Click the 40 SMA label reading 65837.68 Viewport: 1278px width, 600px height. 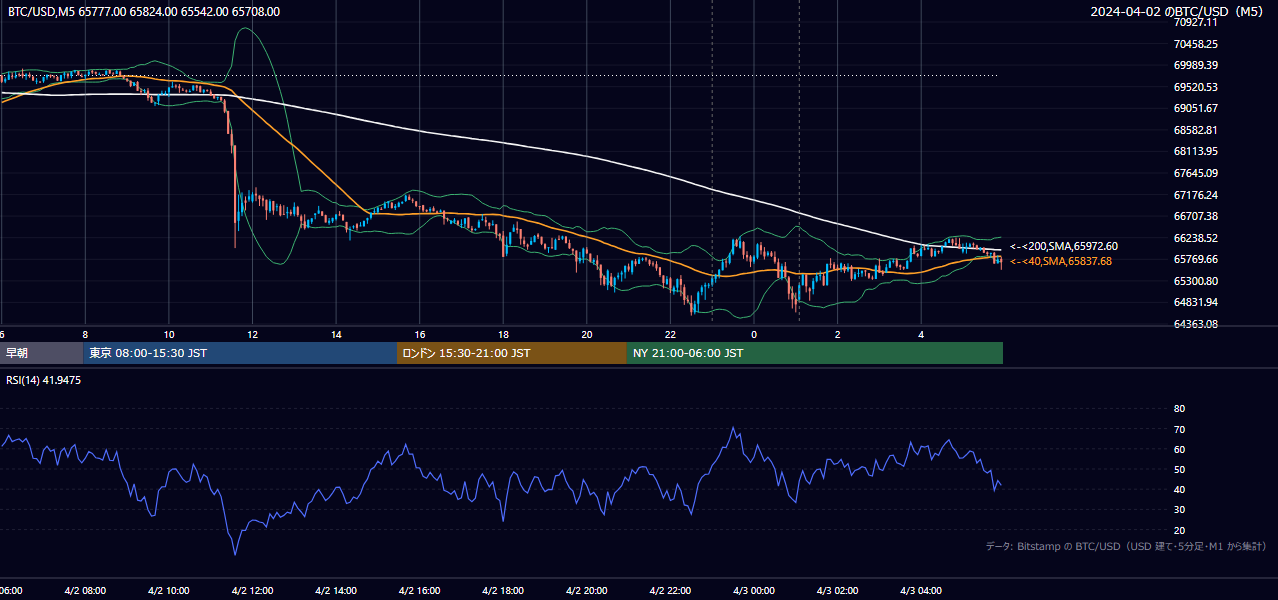1061,261
